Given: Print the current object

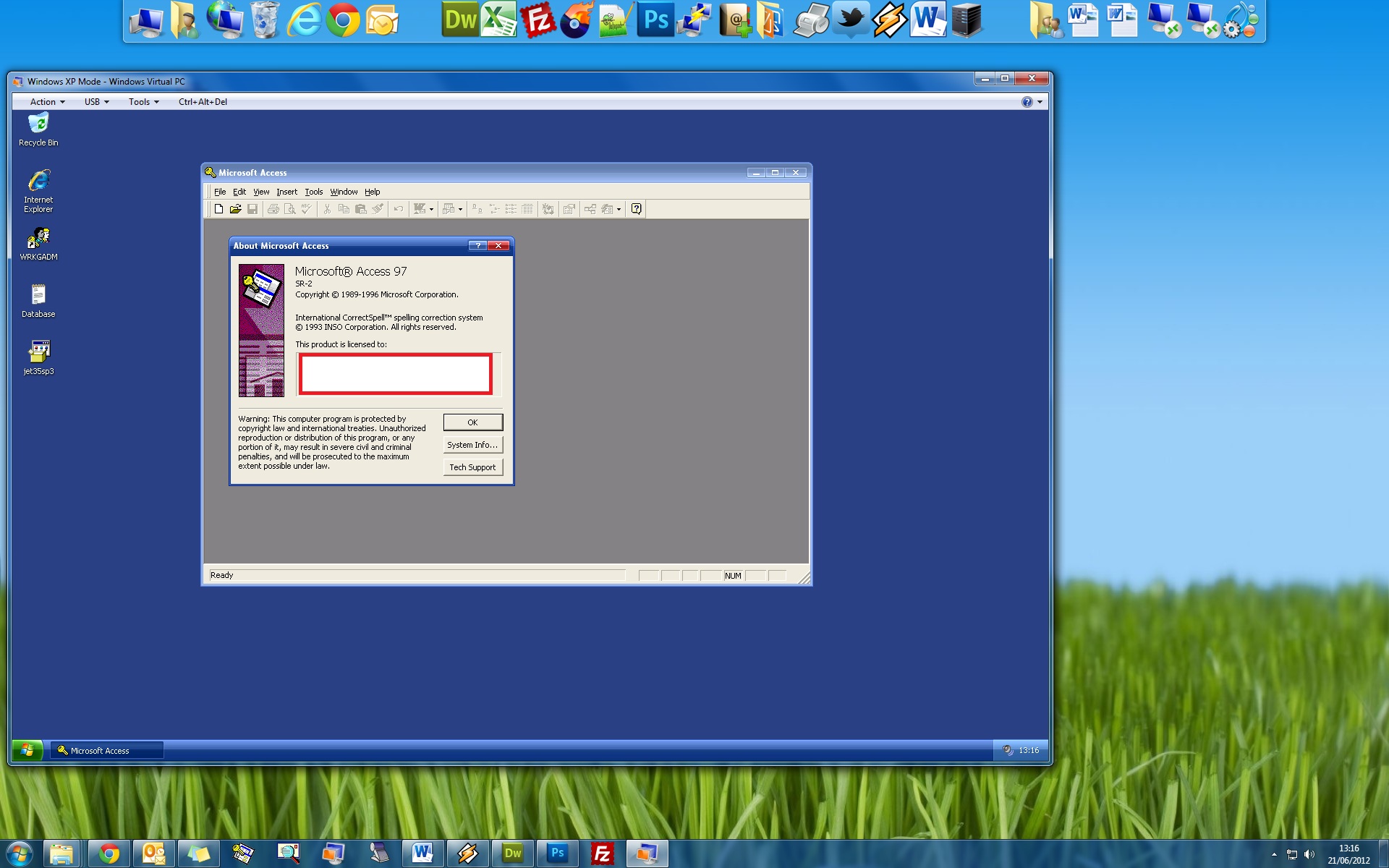Looking at the screenshot, I should click(x=274, y=209).
